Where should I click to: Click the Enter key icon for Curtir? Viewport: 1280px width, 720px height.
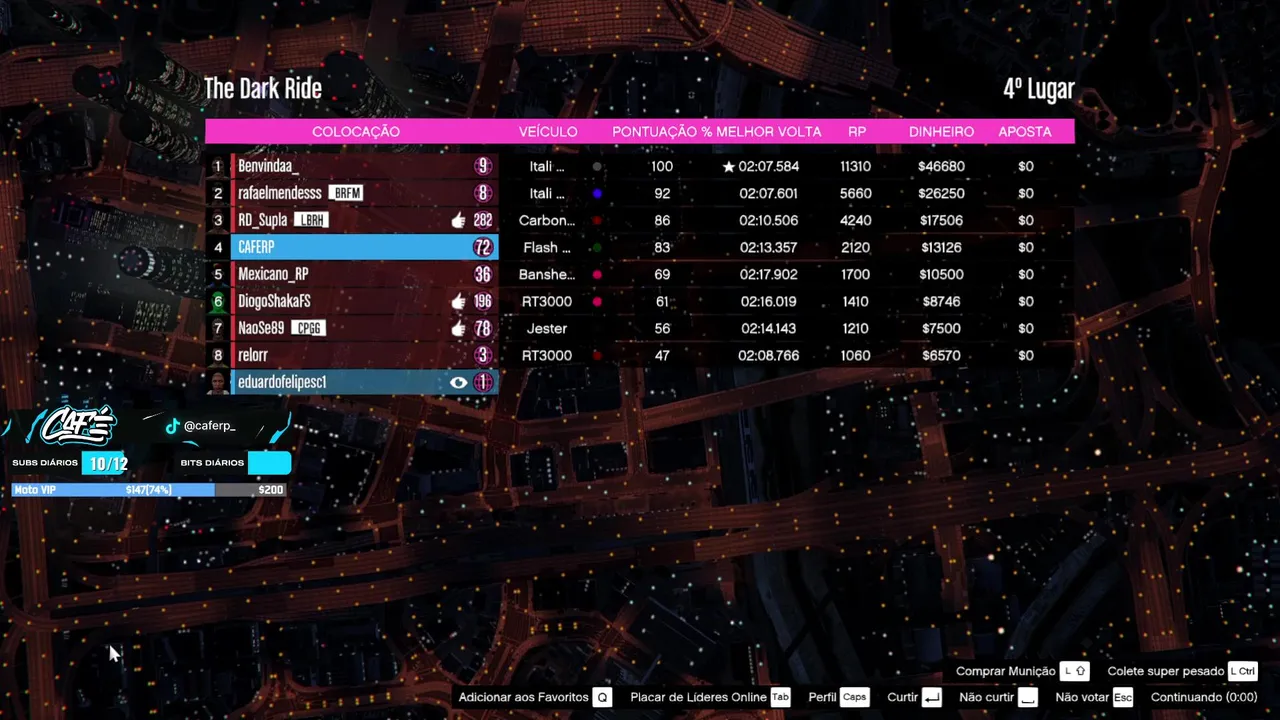point(932,697)
